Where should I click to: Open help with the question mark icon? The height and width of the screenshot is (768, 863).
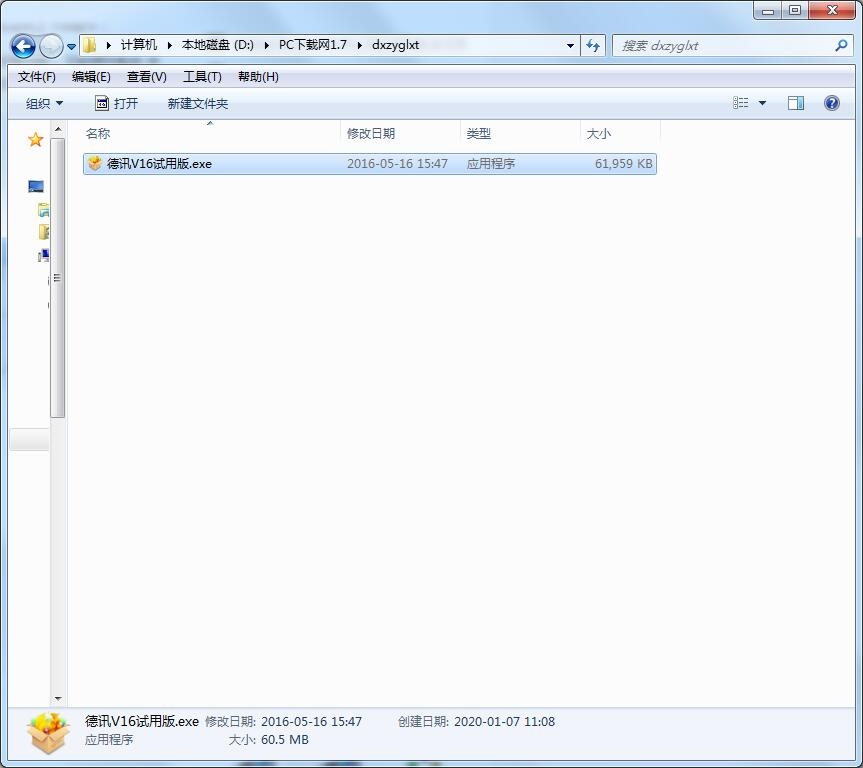click(832, 103)
